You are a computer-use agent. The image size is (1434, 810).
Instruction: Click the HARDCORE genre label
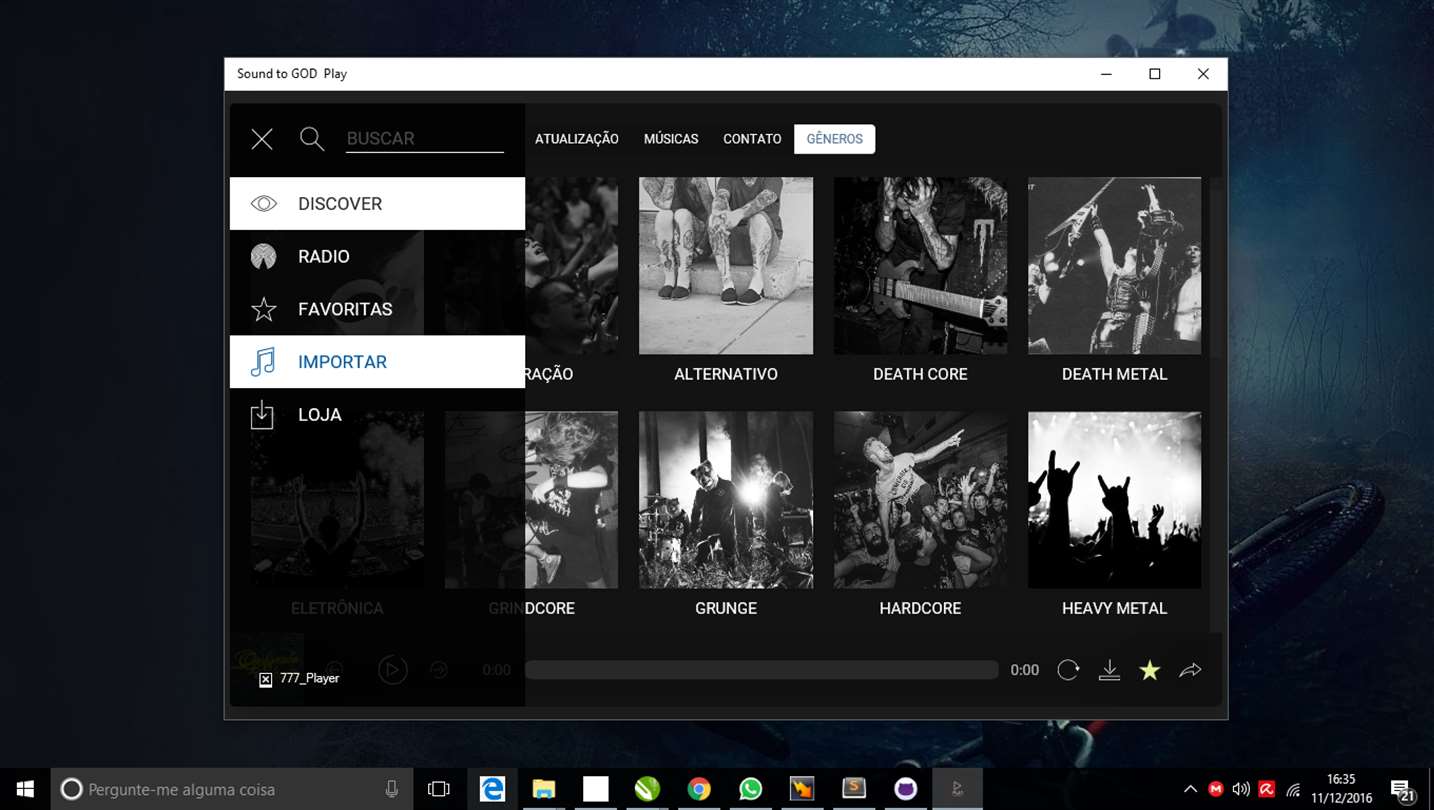[x=920, y=608]
